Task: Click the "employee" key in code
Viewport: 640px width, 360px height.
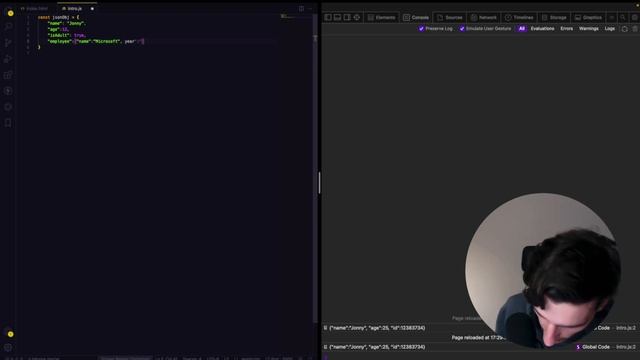Action: pyautogui.click(x=60, y=41)
